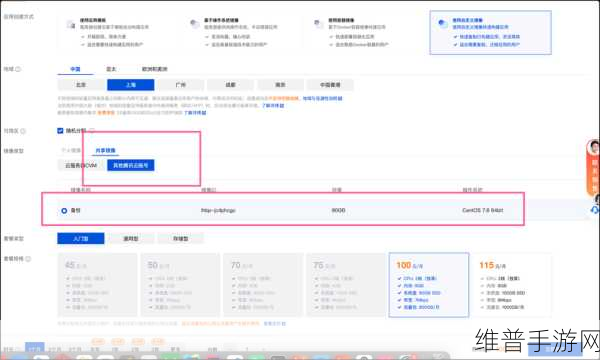
Task: Select the Docker container image card icon
Action: [318, 24]
